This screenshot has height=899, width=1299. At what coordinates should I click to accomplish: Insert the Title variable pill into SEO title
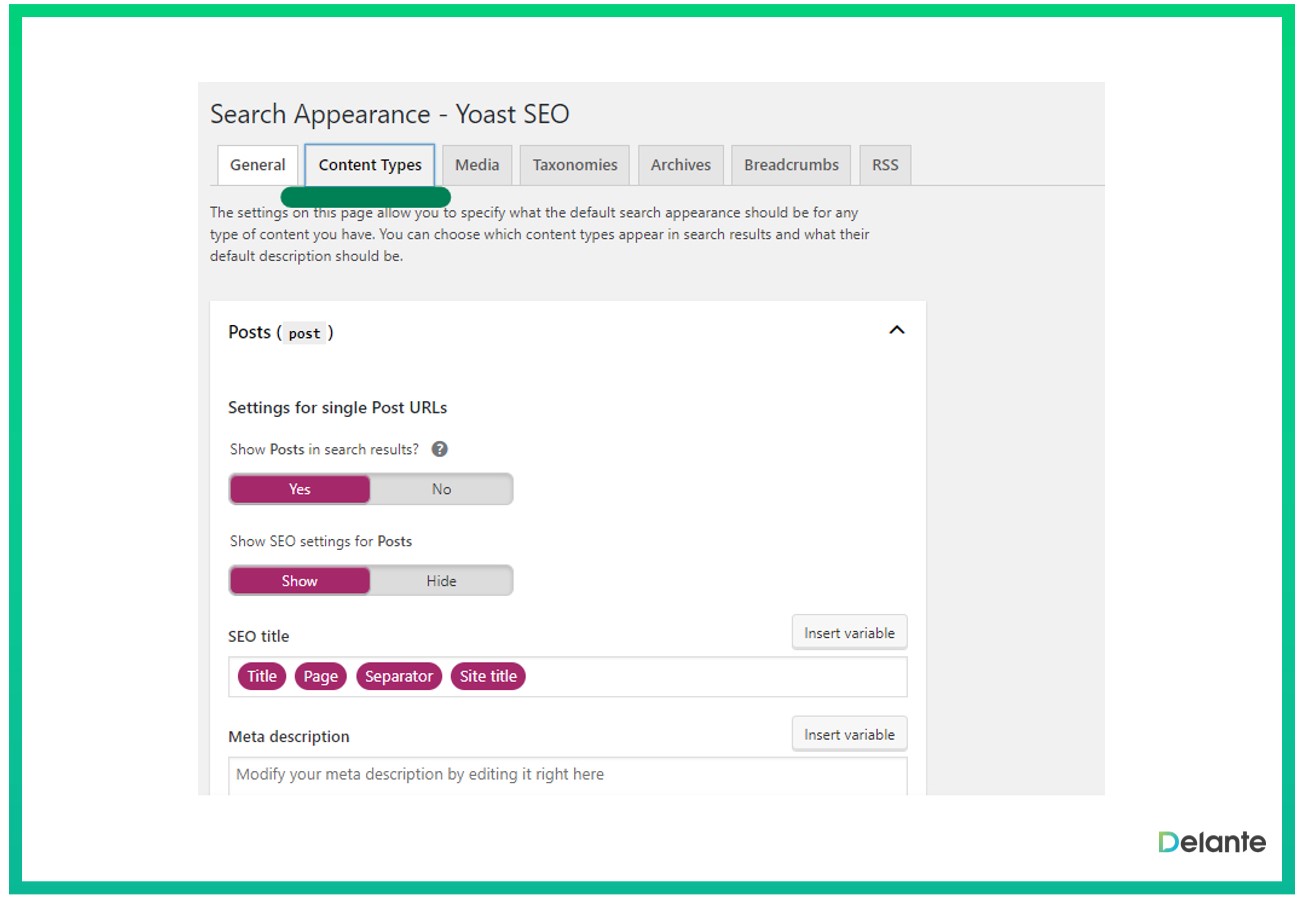point(260,676)
